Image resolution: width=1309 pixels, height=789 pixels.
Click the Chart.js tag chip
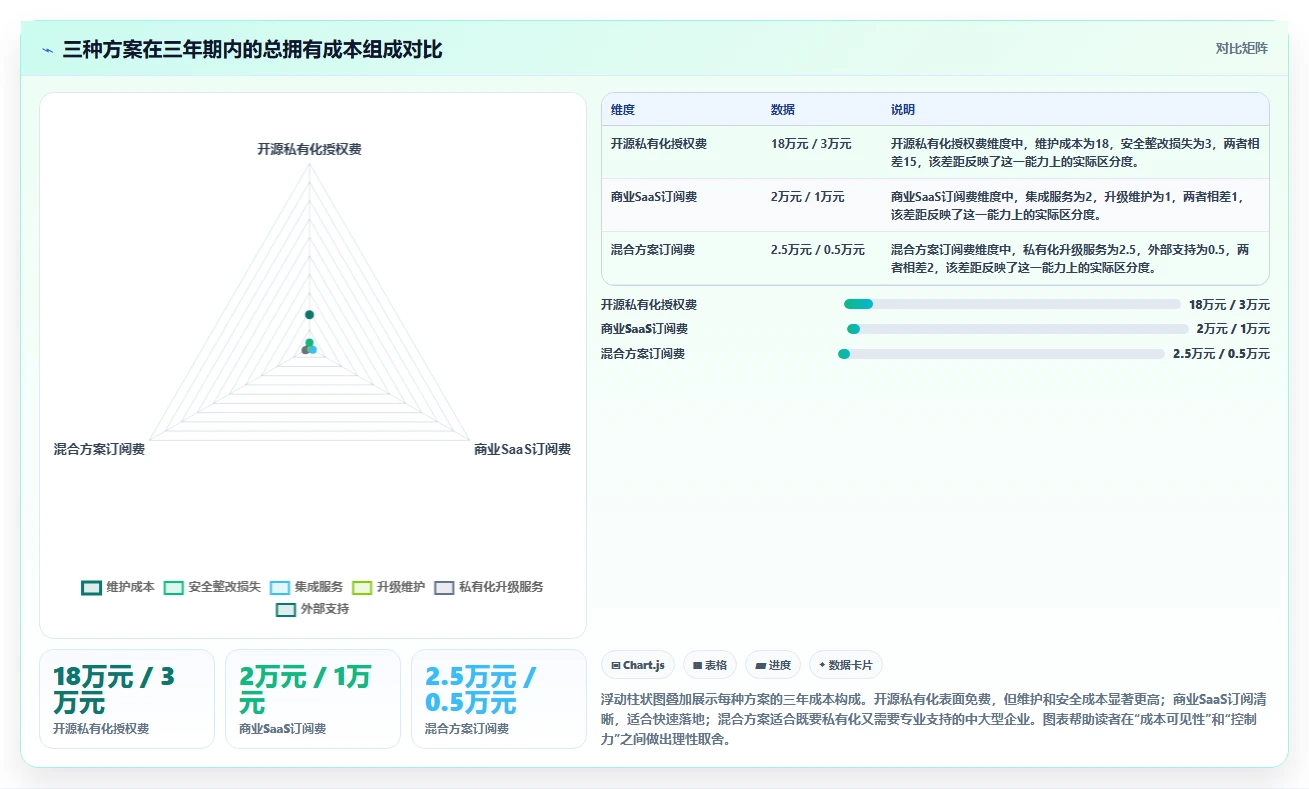tap(638, 665)
